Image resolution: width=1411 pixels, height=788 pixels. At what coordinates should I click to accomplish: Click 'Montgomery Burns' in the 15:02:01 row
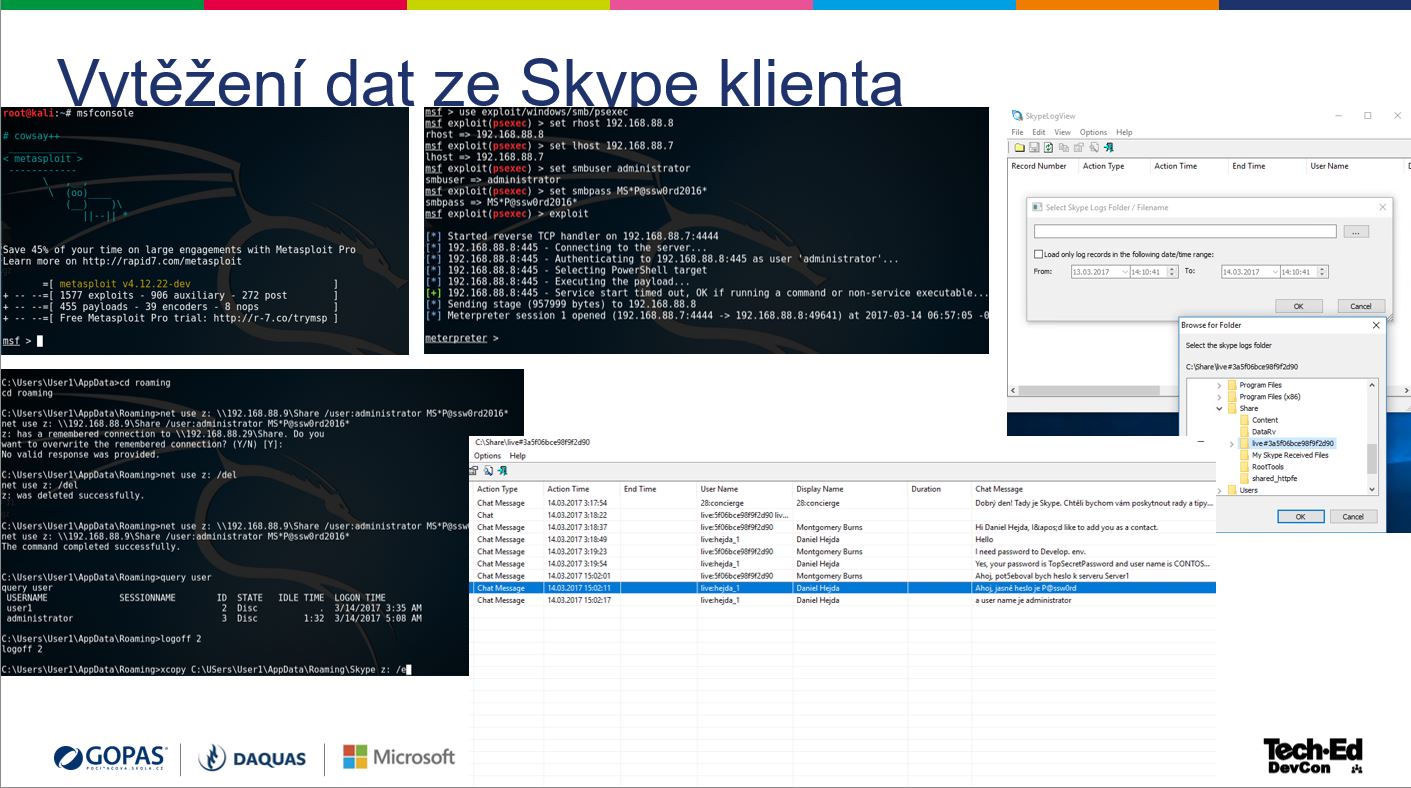click(x=829, y=576)
